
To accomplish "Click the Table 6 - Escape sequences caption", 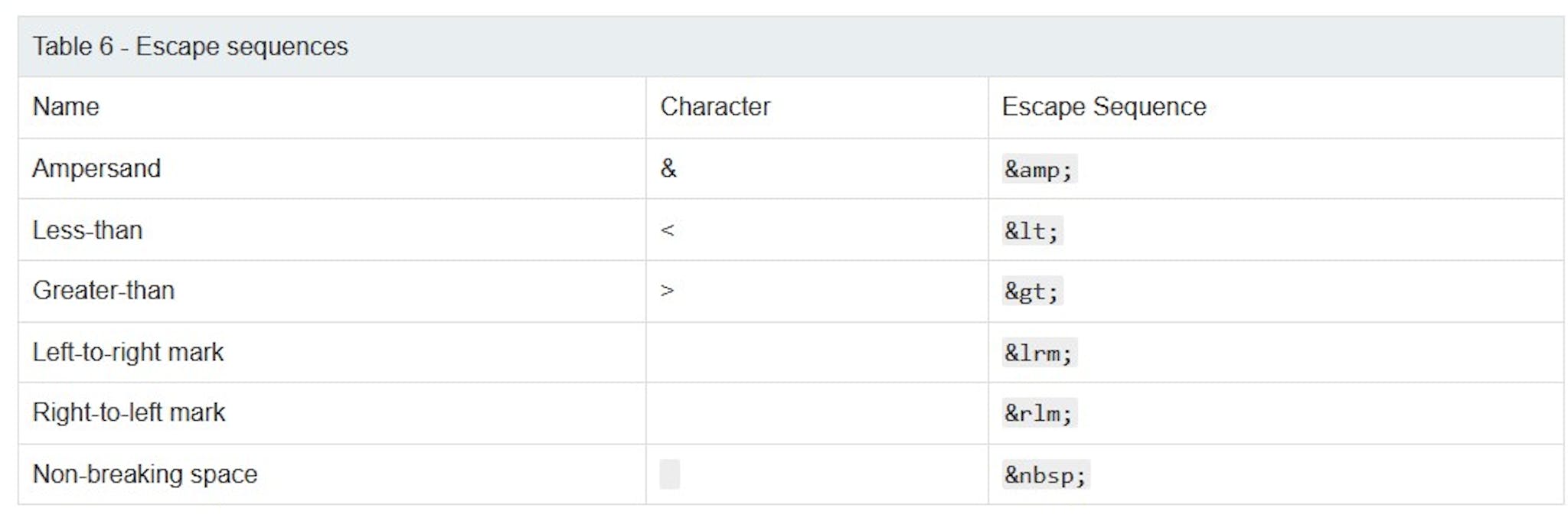I will [x=190, y=47].
